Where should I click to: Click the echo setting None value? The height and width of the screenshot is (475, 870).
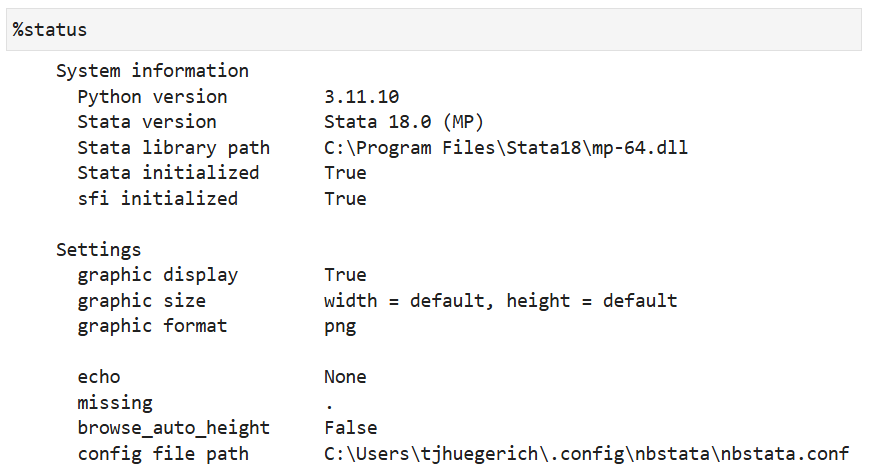pyautogui.click(x=345, y=377)
